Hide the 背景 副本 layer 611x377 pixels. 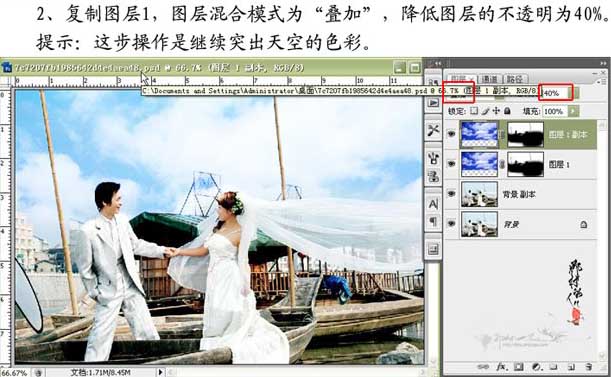451,193
